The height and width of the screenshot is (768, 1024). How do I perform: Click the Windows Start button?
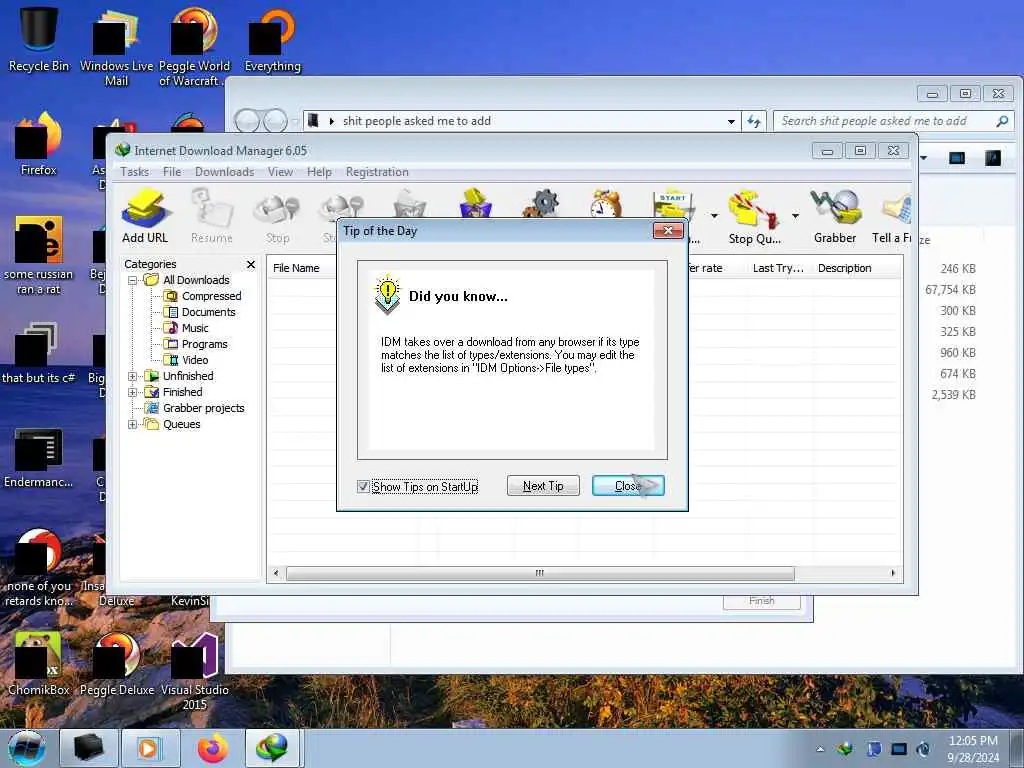click(26, 748)
